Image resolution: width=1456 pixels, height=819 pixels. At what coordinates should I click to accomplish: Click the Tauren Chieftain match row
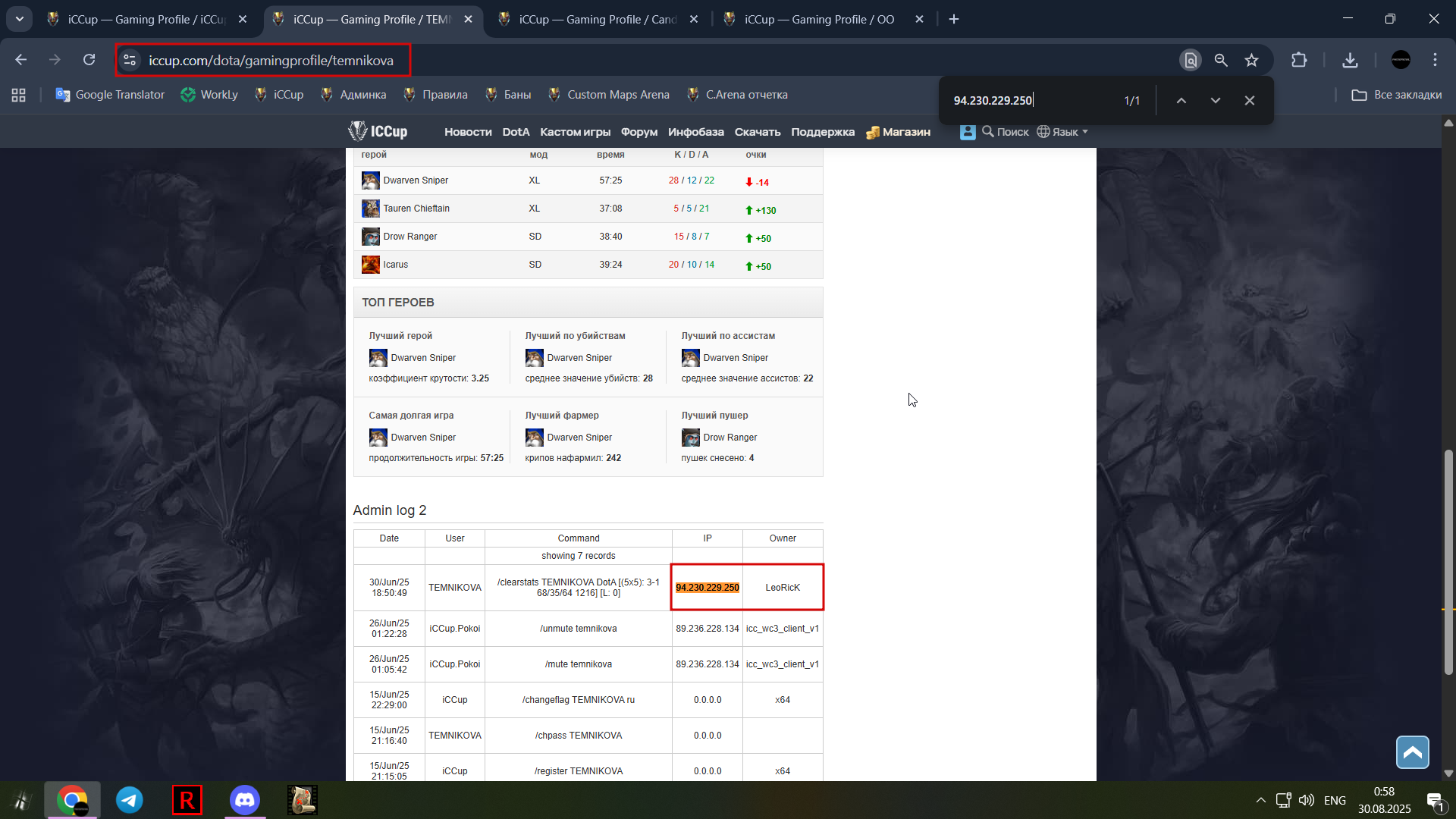pyautogui.click(x=588, y=209)
